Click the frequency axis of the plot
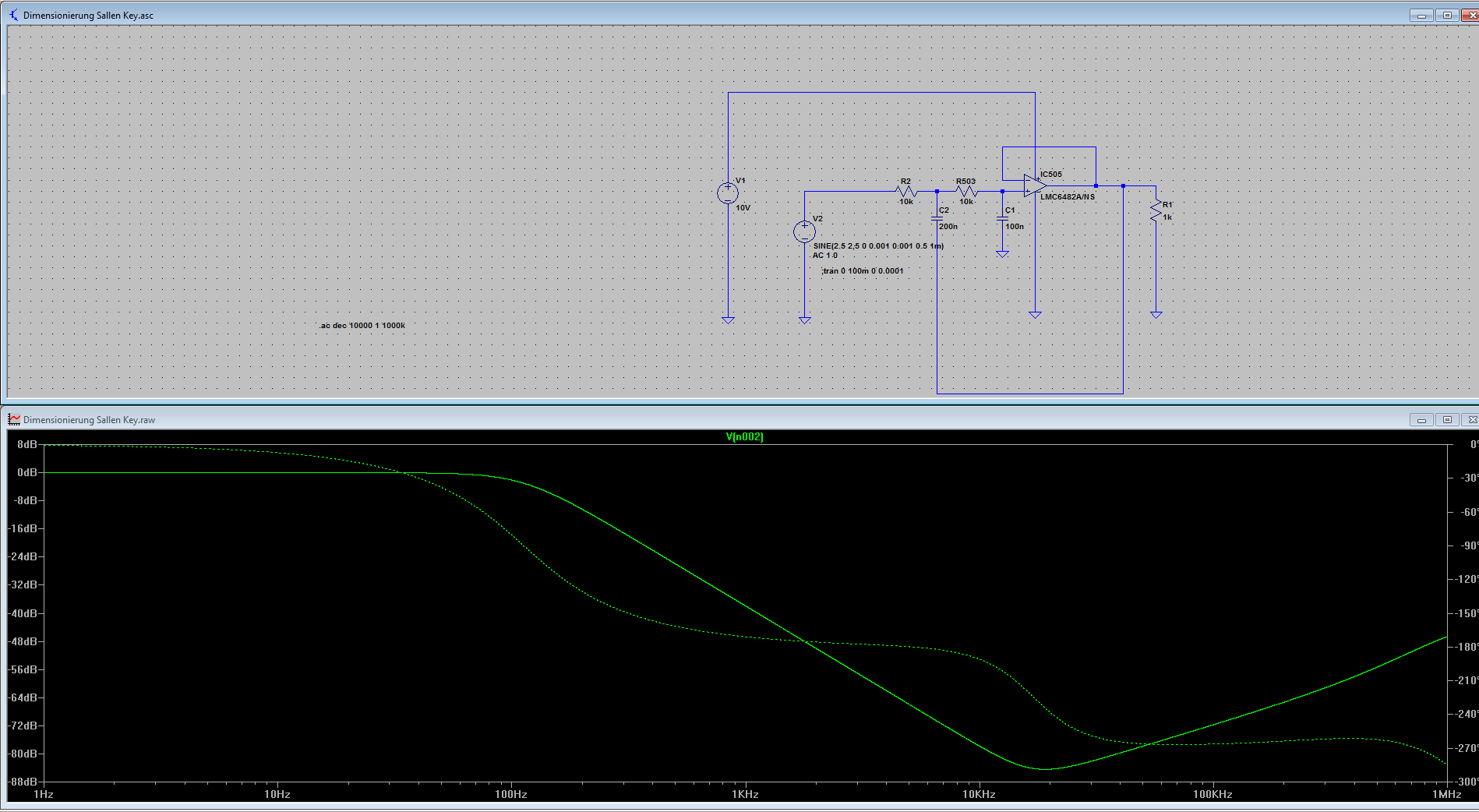The height and width of the screenshot is (812, 1479). (744, 794)
